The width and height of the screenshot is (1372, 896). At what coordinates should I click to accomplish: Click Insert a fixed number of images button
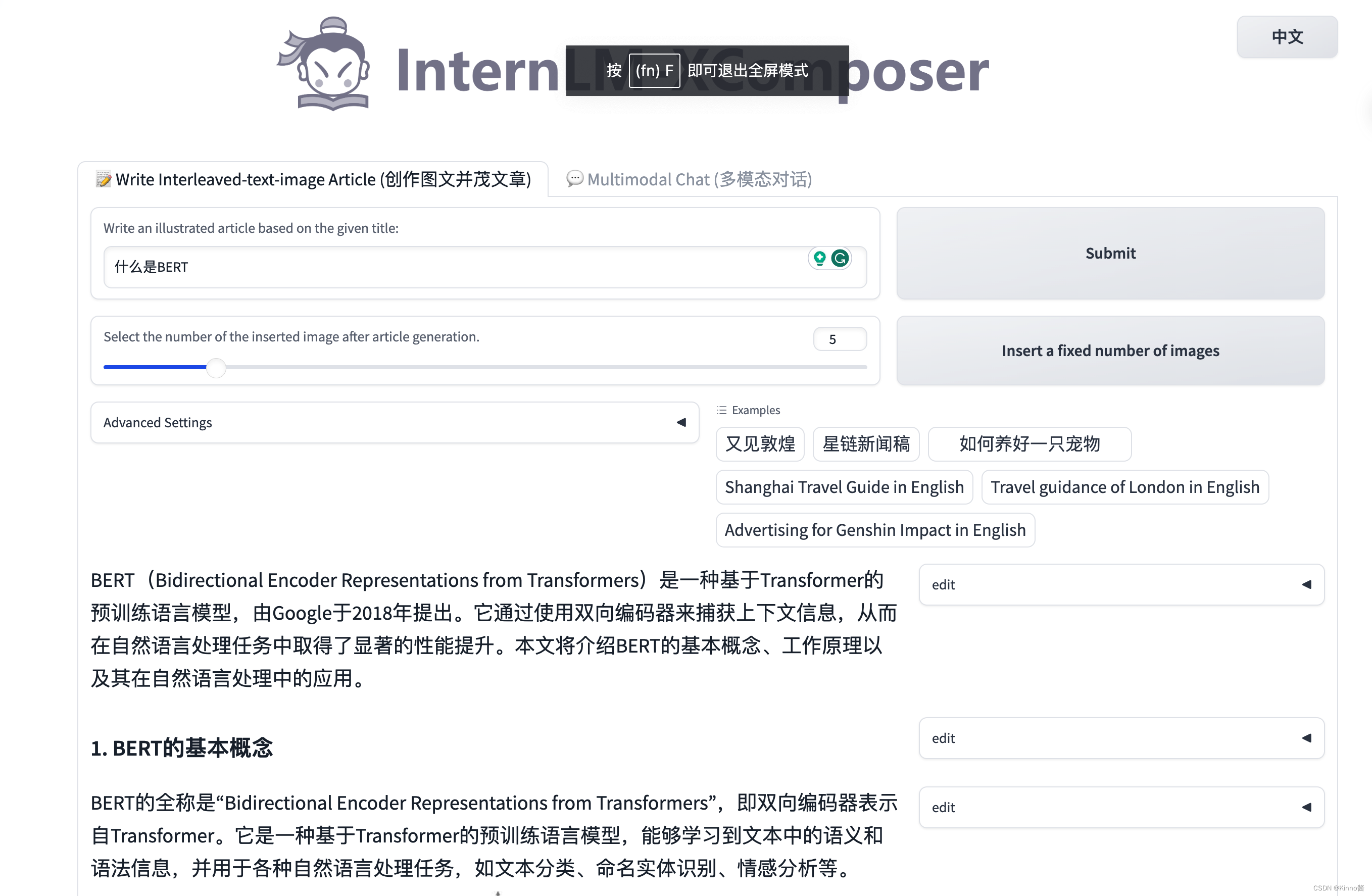(1110, 350)
